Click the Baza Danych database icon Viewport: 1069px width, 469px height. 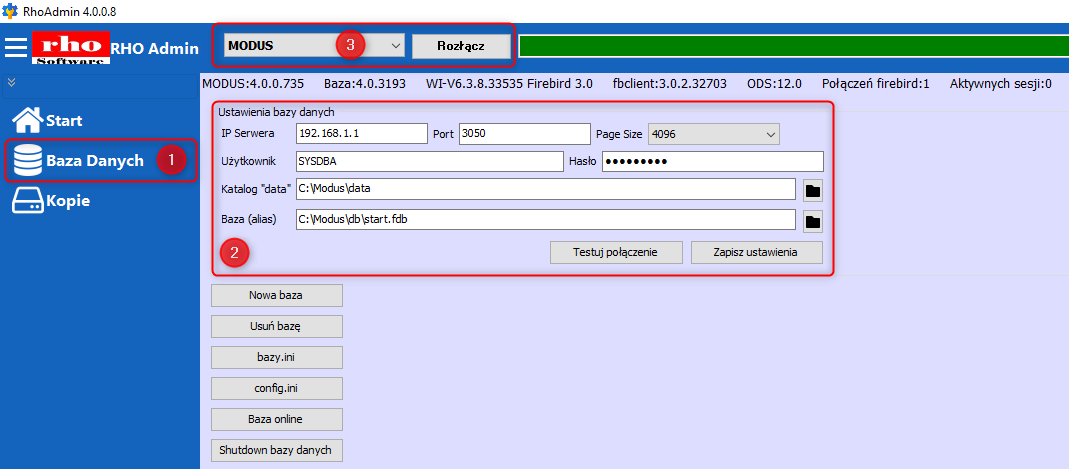27,161
